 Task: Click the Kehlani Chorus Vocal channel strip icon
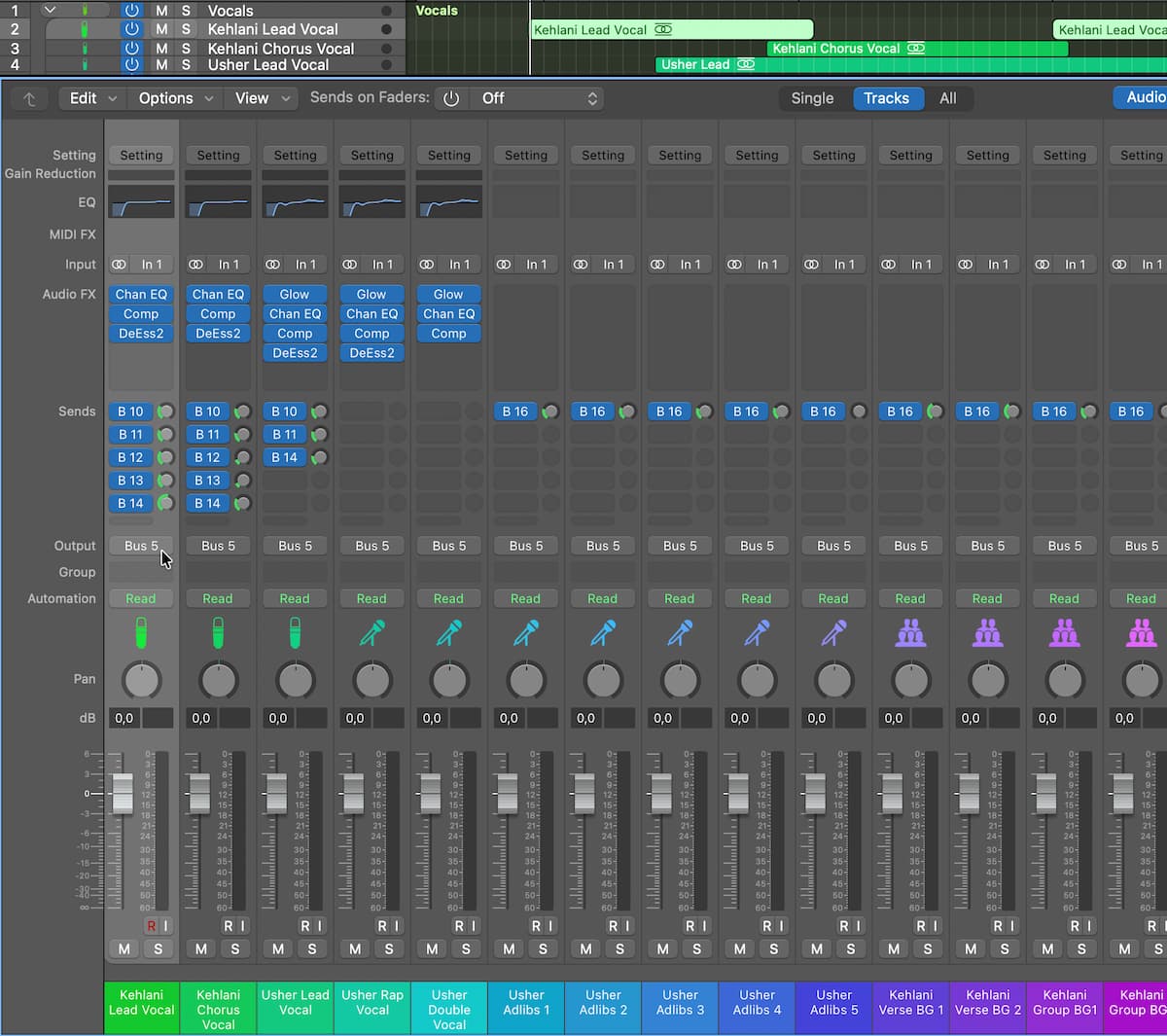(x=218, y=633)
